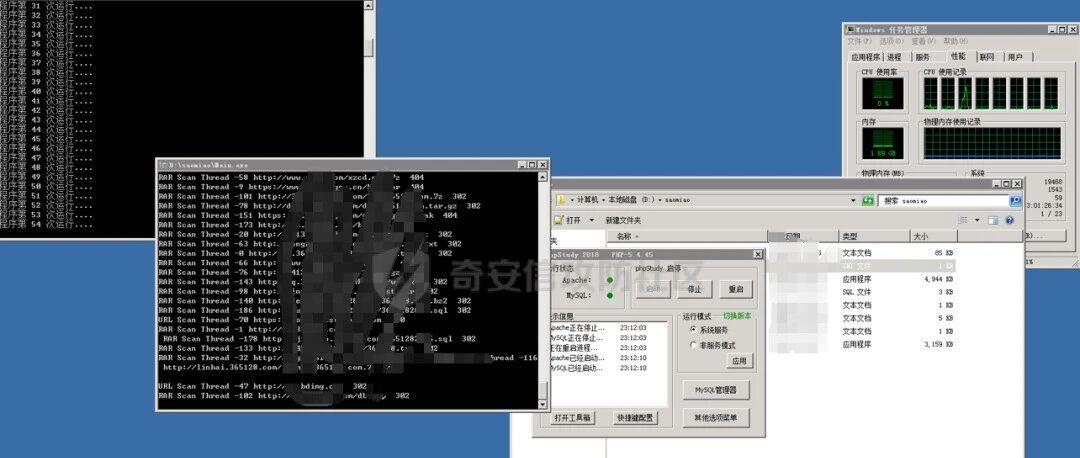
Task: Click the 停止 button in phpStudy
Action: click(x=694, y=289)
